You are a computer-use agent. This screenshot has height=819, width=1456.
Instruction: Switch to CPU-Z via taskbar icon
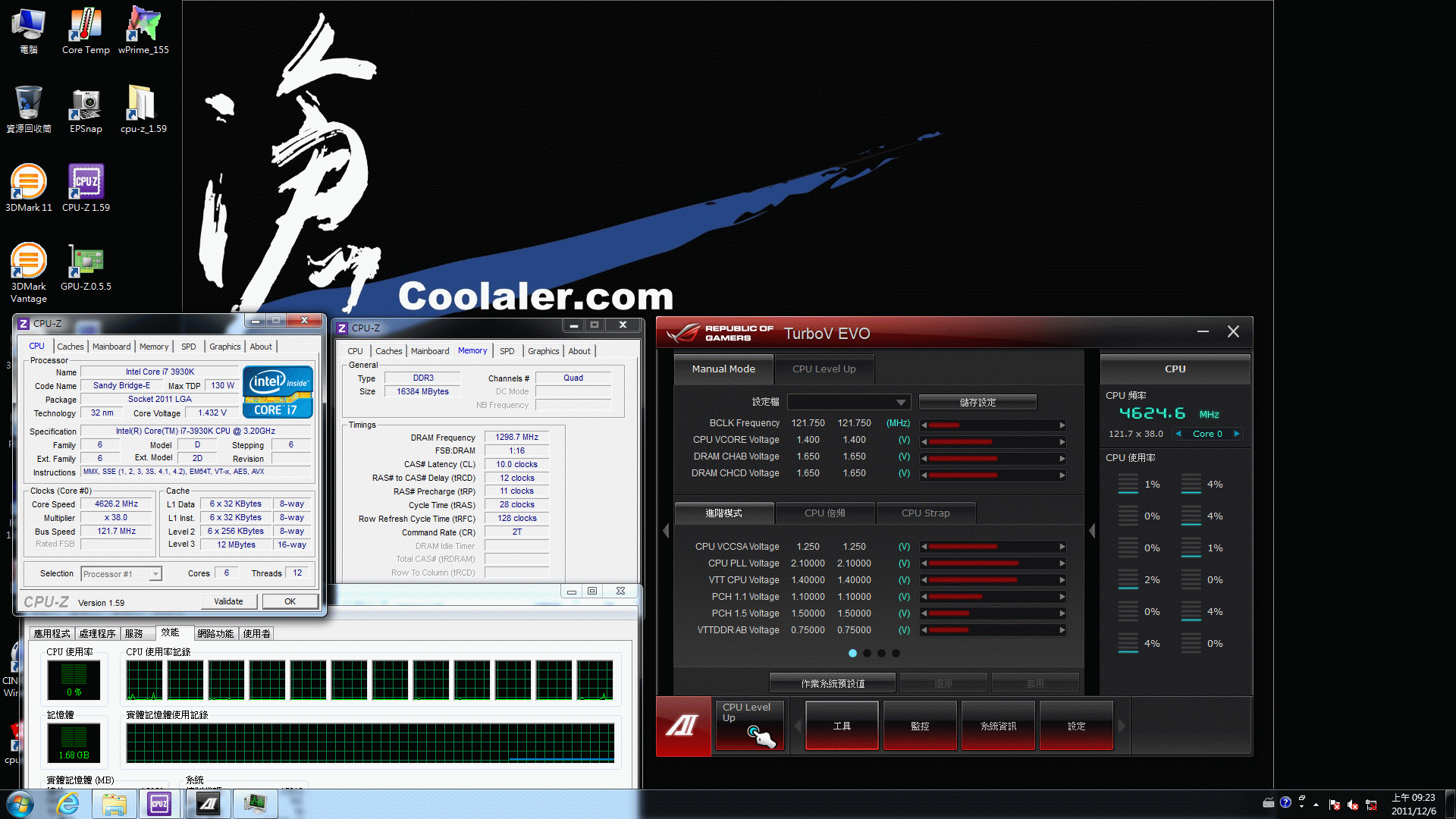pyautogui.click(x=159, y=804)
